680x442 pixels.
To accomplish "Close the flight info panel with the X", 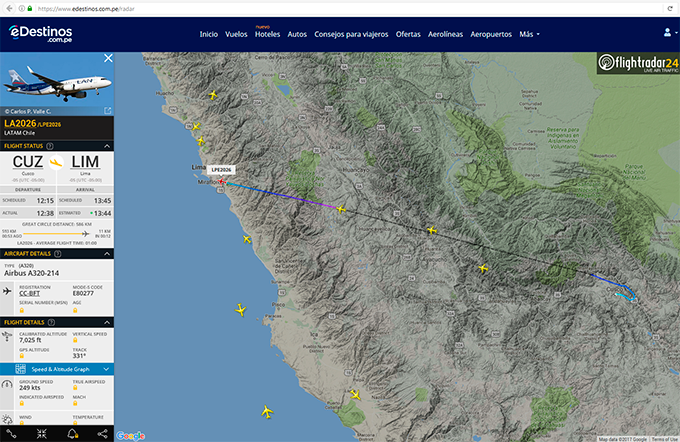I will (108, 58).
